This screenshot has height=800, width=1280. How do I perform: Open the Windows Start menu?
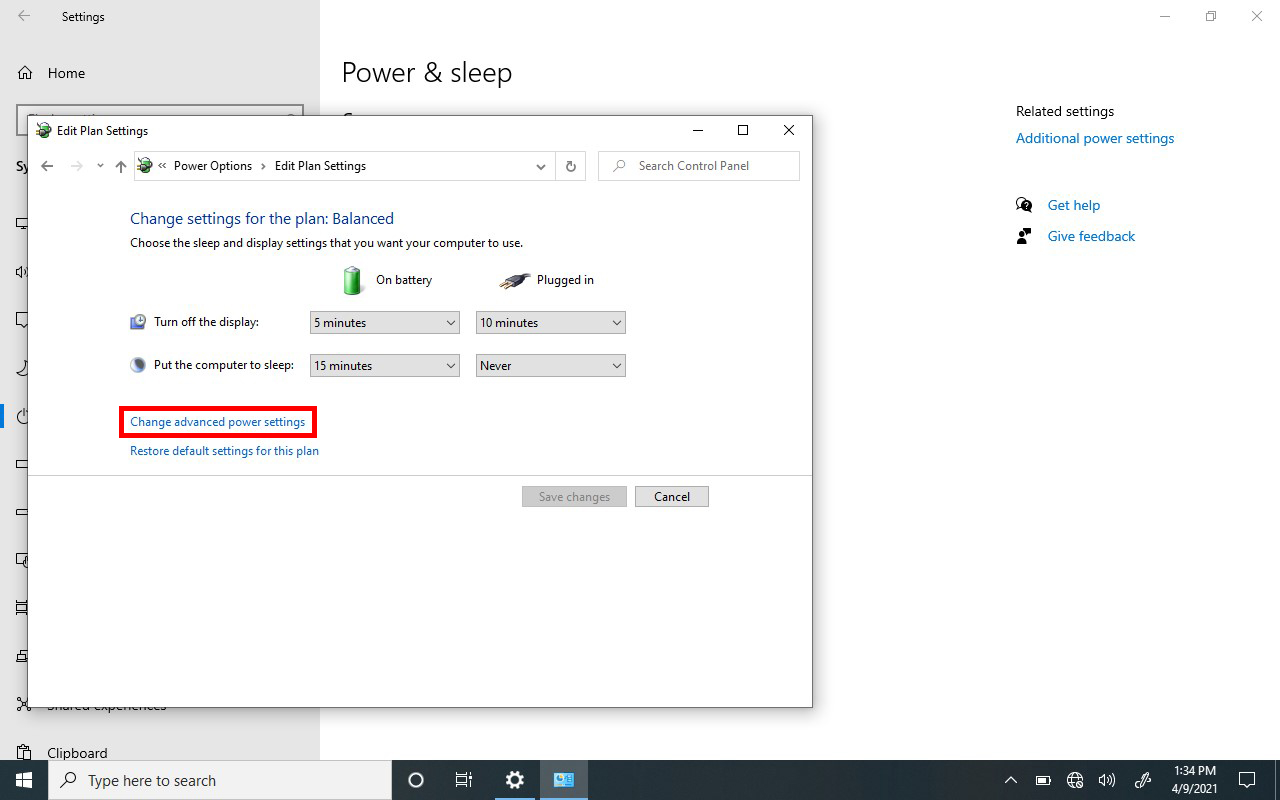coord(24,780)
